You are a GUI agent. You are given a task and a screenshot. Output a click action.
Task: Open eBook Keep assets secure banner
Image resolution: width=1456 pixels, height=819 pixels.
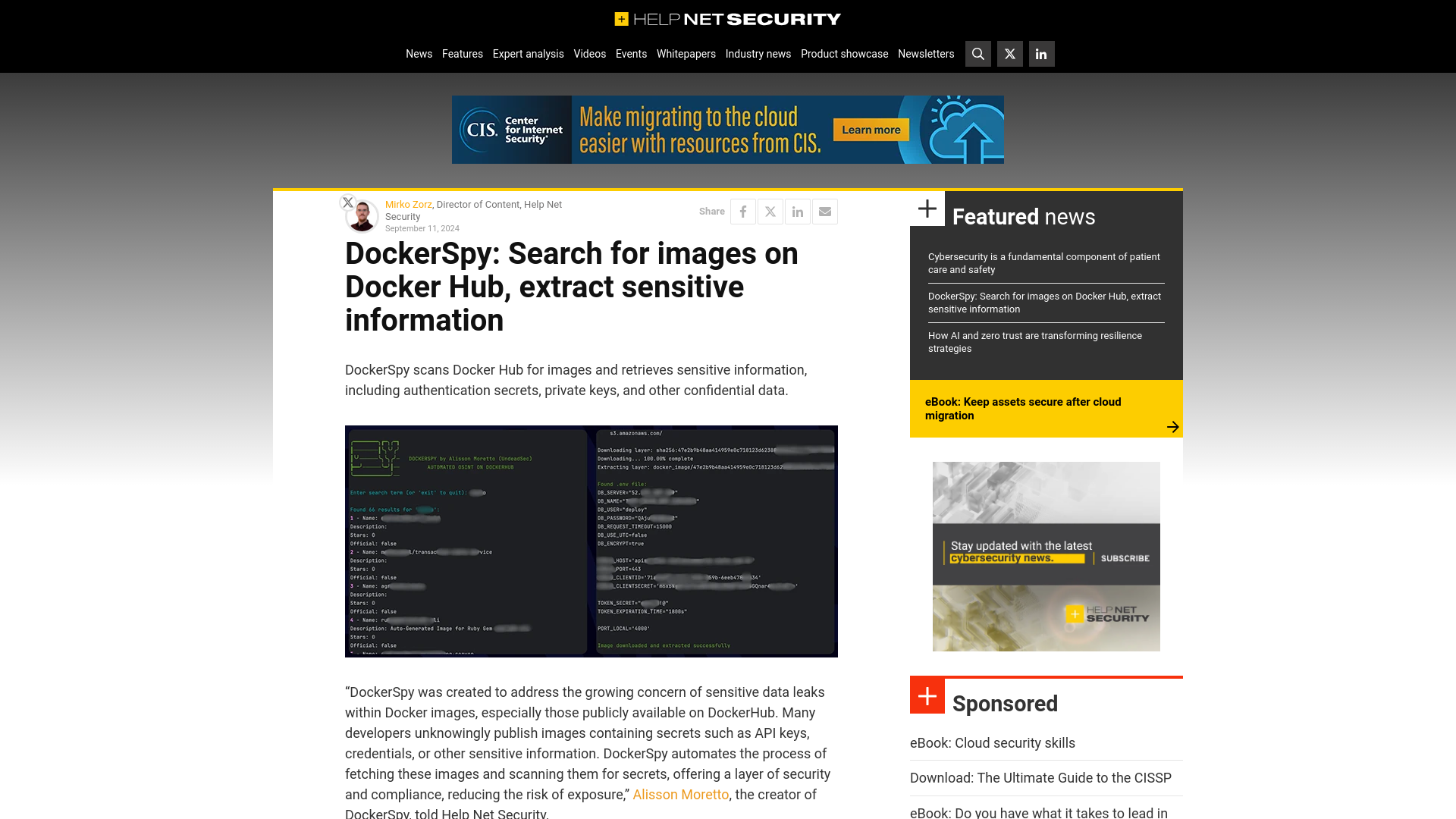click(x=1046, y=409)
